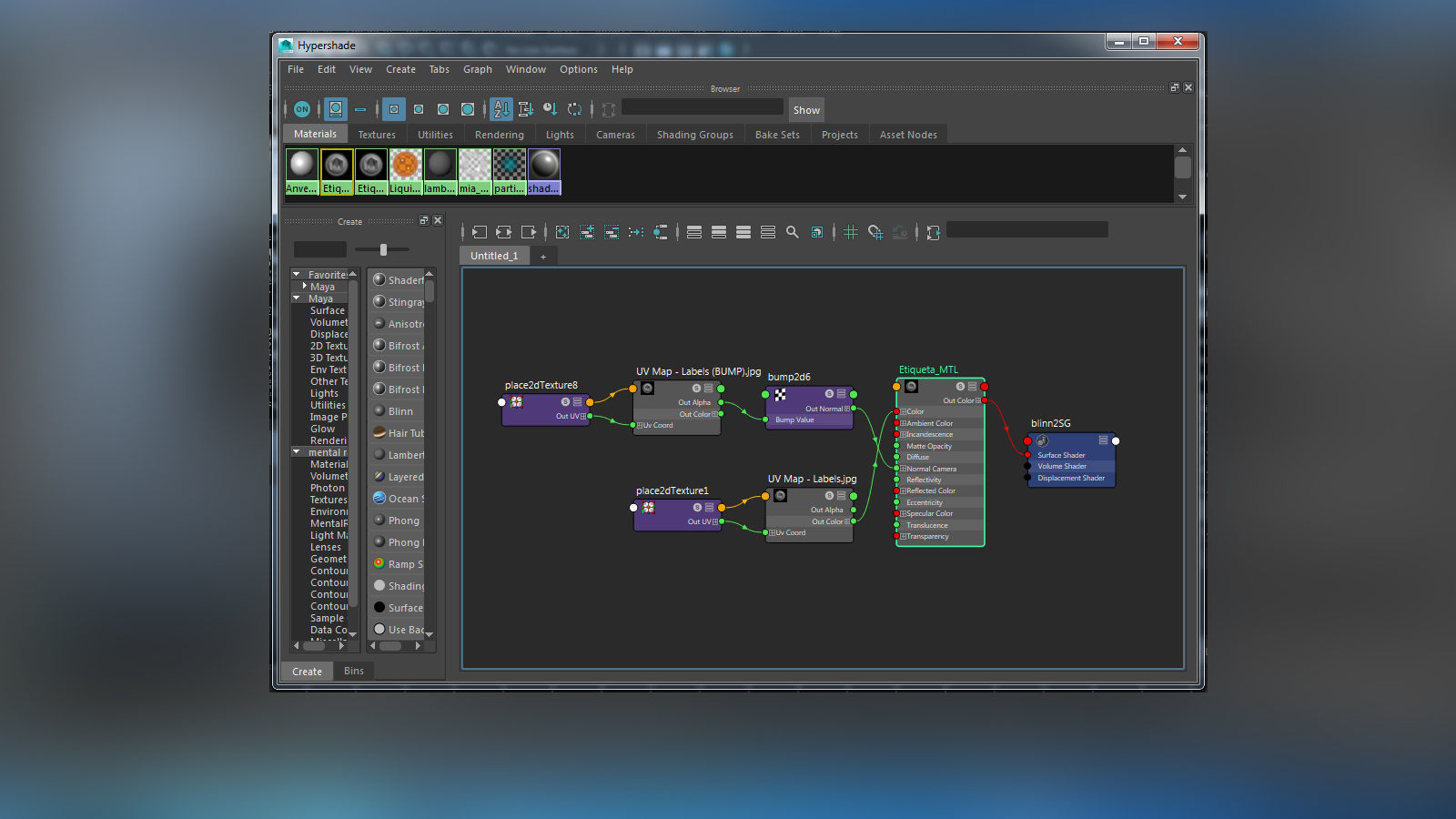
Task: Collapse the Maya tree section
Action: pyautogui.click(x=297, y=298)
